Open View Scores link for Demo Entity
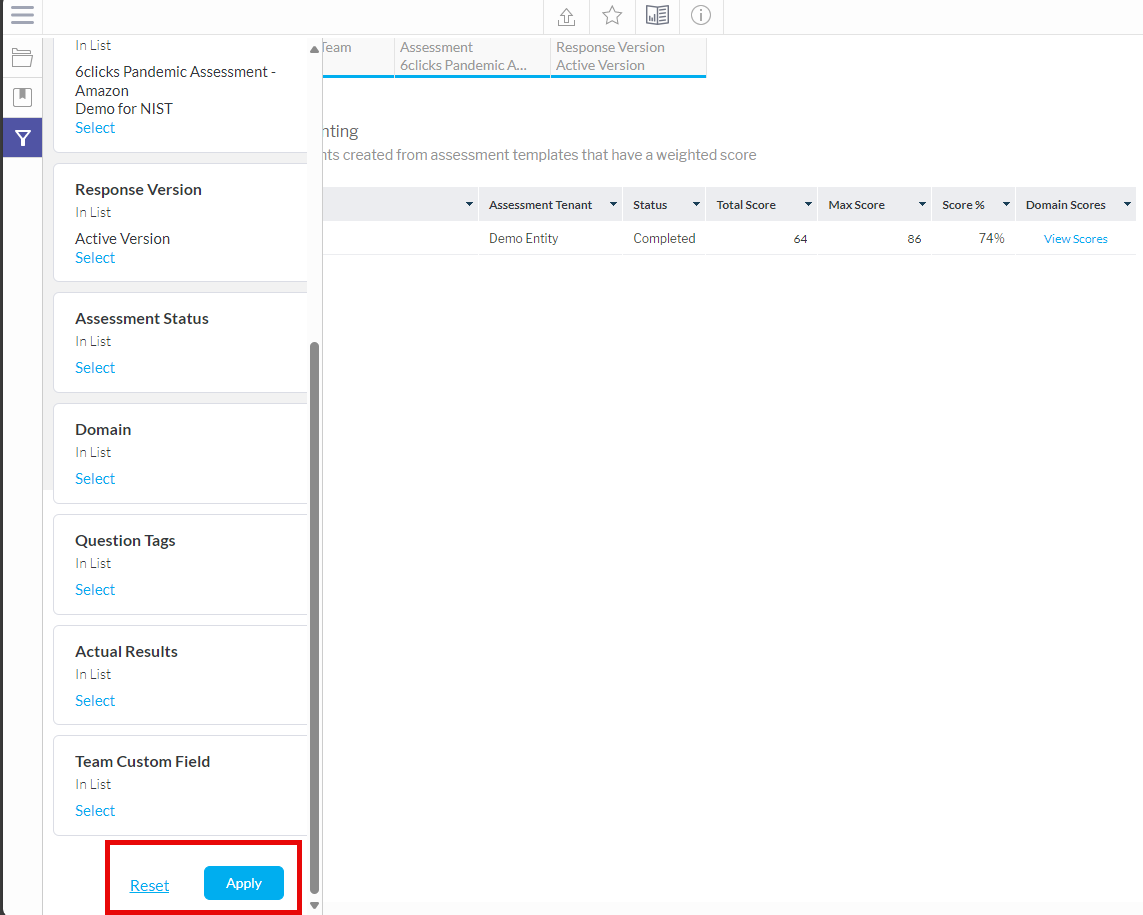 click(1075, 239)
